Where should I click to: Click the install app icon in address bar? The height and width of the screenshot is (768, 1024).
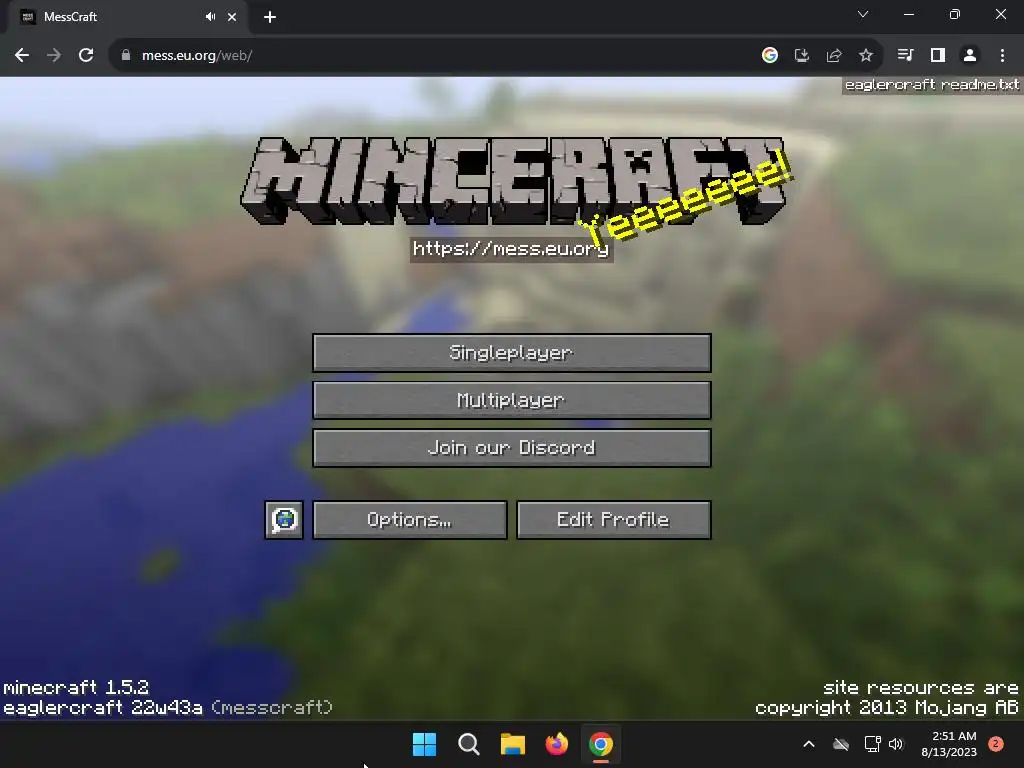802,56
